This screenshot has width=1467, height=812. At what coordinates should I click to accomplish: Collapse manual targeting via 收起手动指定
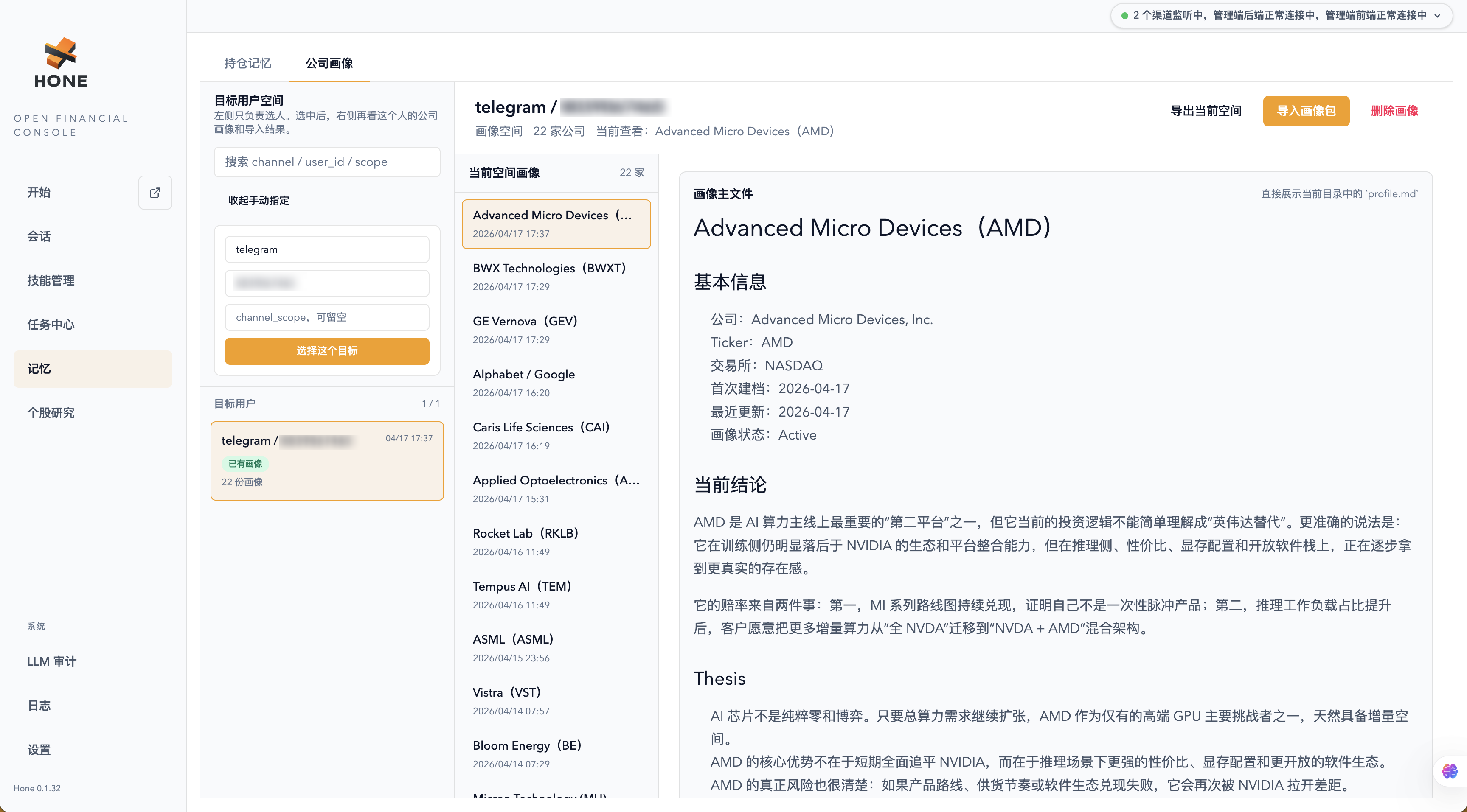(x=259, y=200)
